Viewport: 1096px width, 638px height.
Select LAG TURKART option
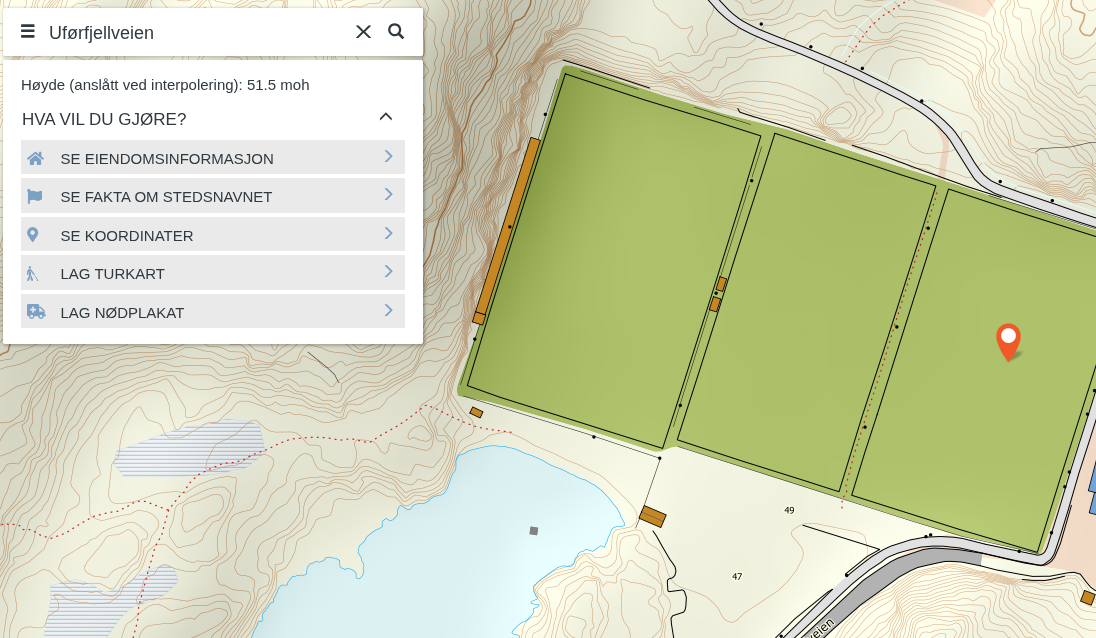212,273
